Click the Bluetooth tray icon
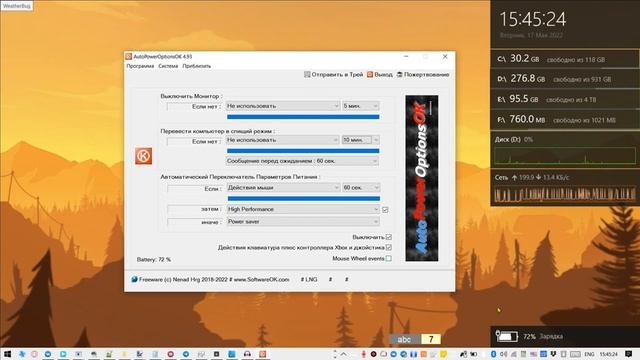This screenshot has width=640, height=360. pyautogui.click(x=493, y=354)
